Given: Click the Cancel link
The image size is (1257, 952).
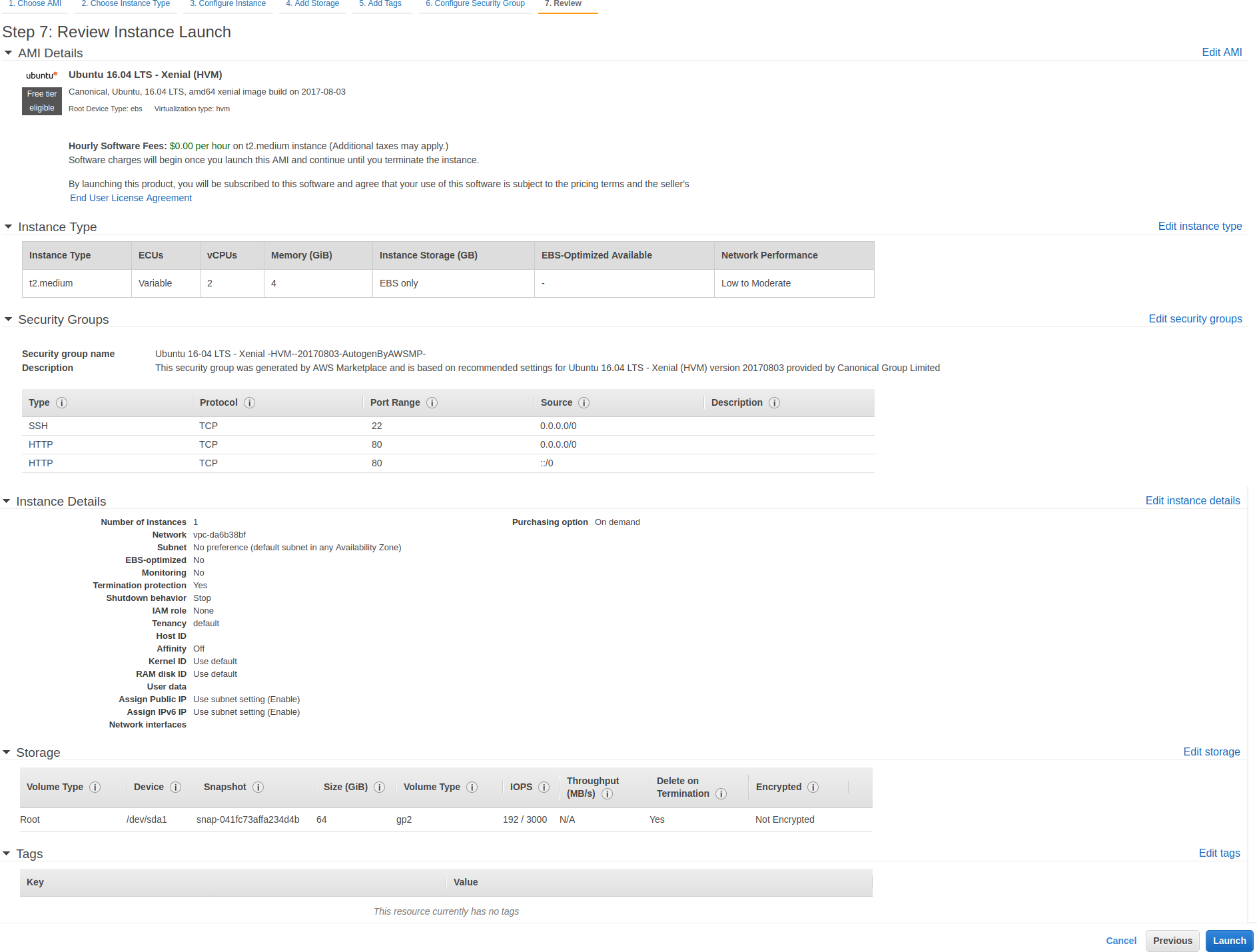Looking at the screenshot, I should 1121,941.
